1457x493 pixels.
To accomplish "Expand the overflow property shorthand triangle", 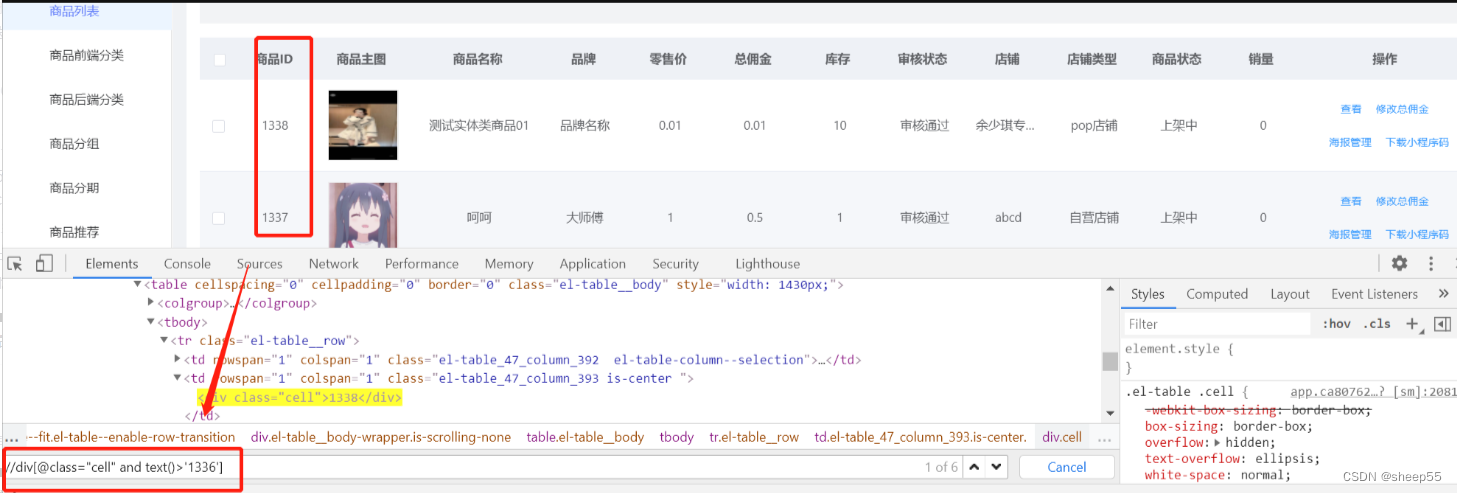I will tap(1217, 442).
